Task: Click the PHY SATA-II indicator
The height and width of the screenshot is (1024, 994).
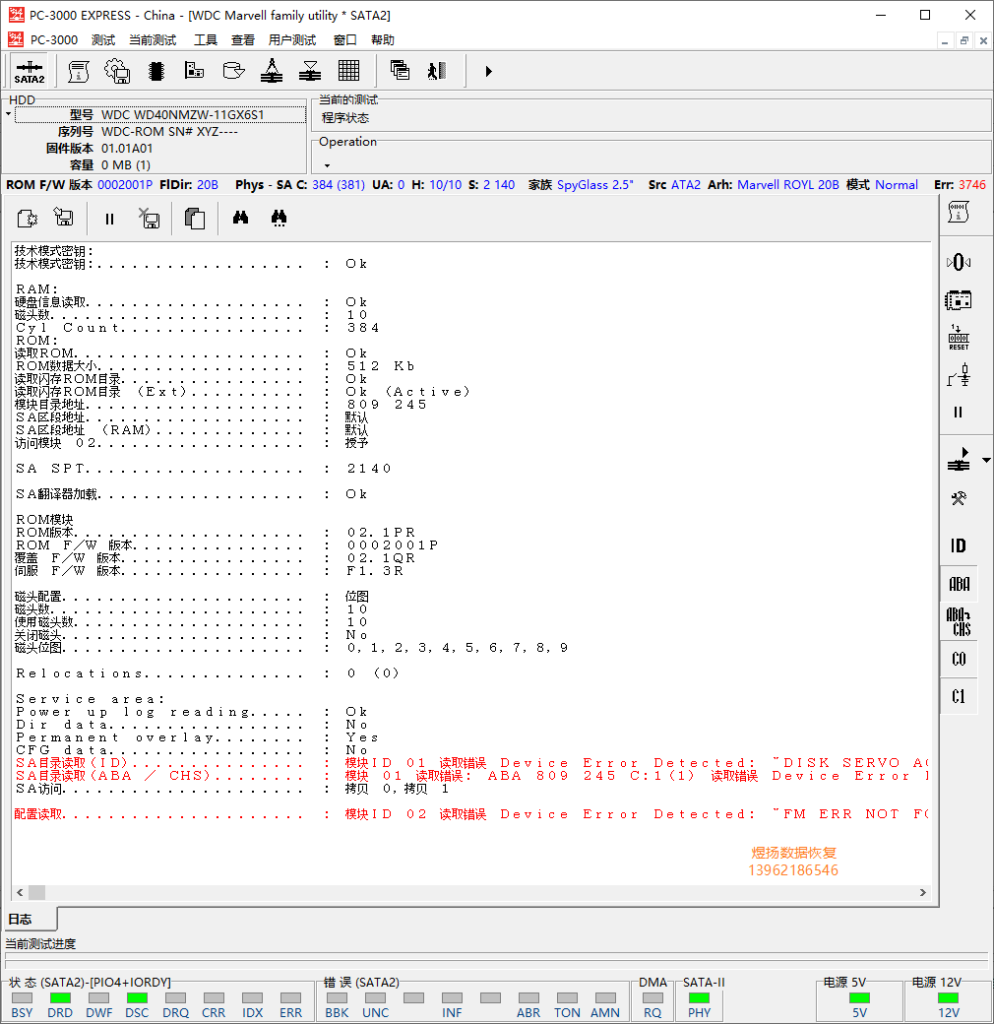Action: (x=699, y=998)
